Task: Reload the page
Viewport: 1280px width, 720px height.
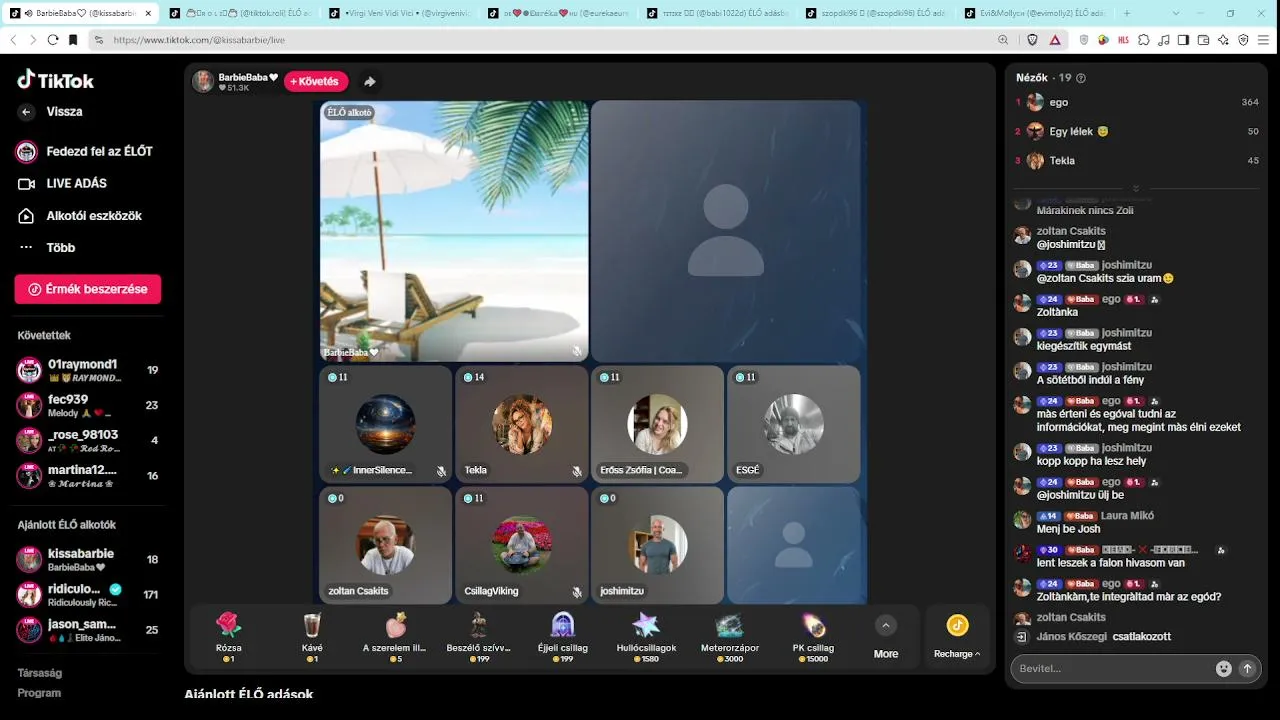Action: (x=53, y=40)
